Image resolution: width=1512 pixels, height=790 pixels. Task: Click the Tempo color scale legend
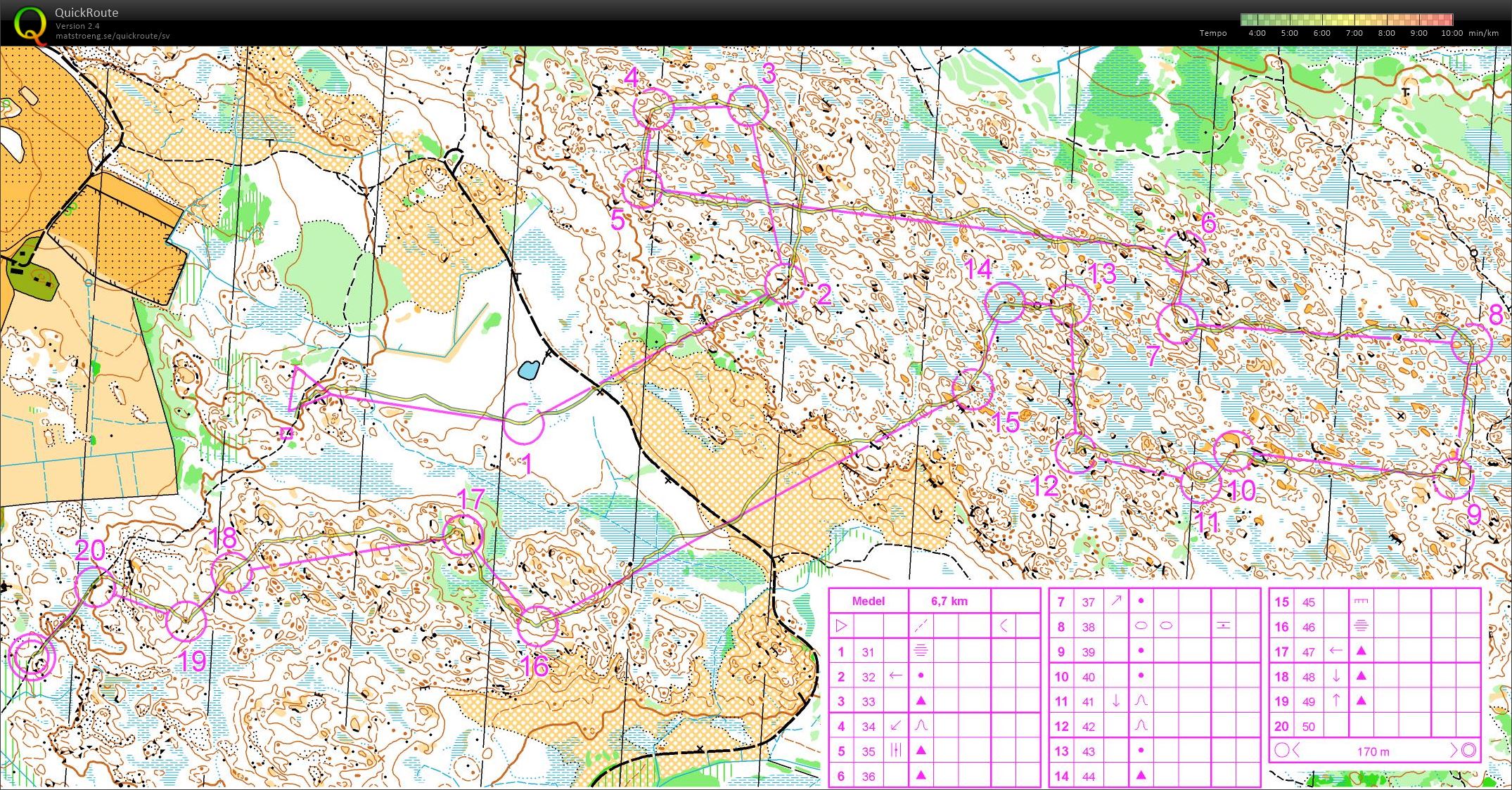tap(1347, 20)
